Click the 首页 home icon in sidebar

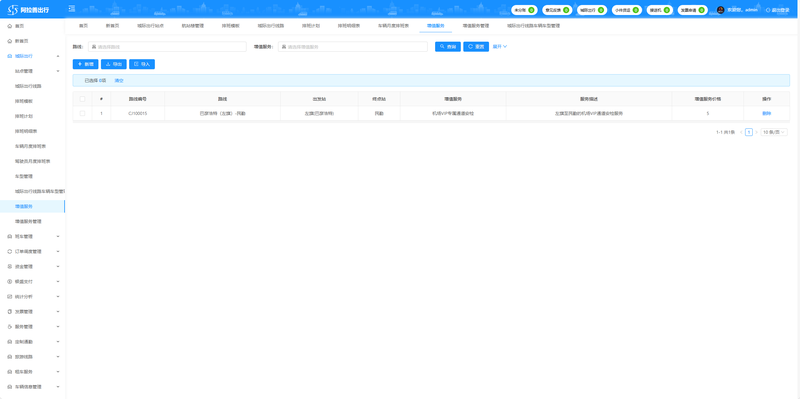click(10, 26)
